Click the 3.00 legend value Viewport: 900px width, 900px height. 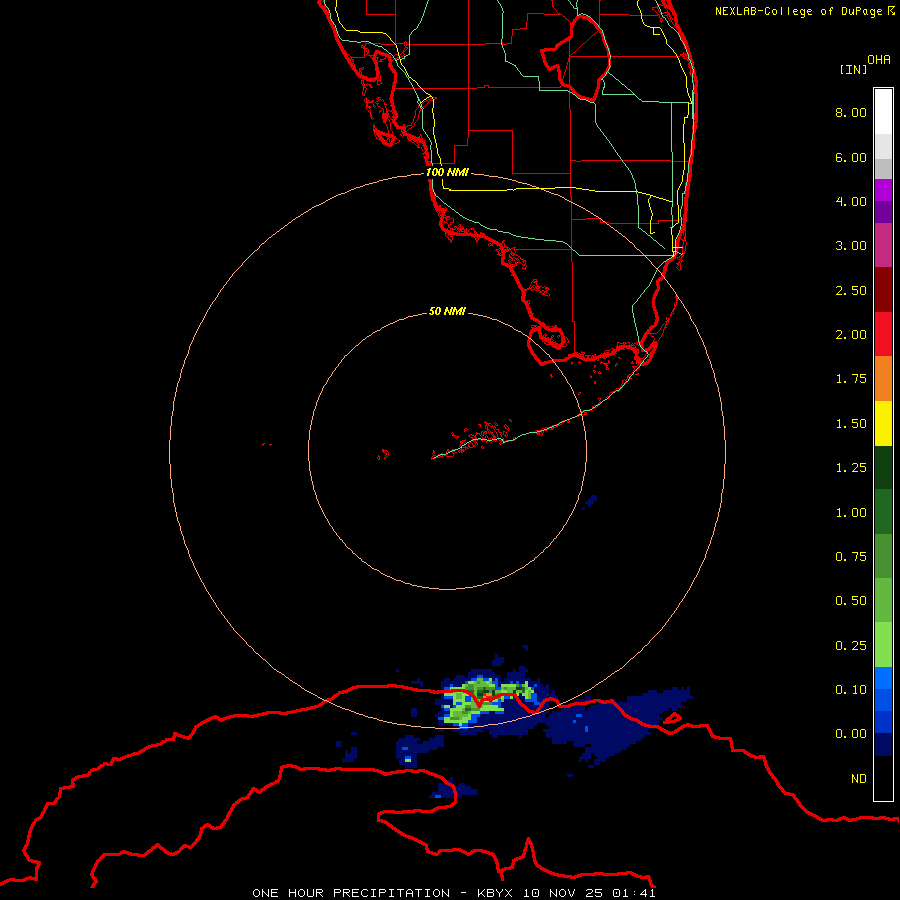[851, 246]
